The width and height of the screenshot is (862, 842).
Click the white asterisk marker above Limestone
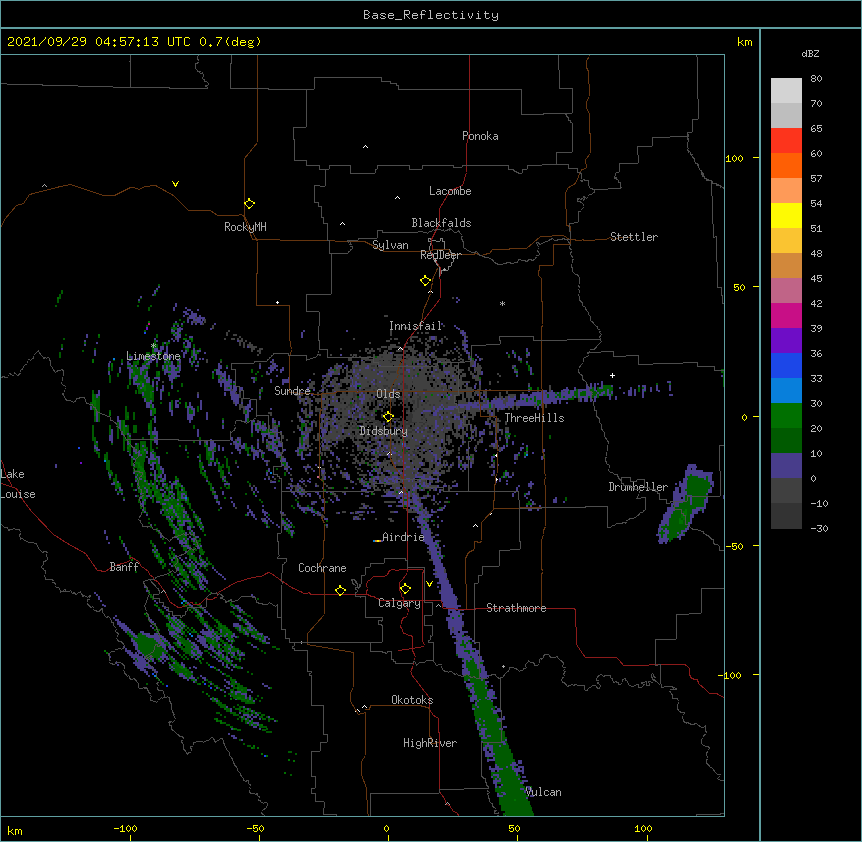pyautogui.click(x=154, y=346)
